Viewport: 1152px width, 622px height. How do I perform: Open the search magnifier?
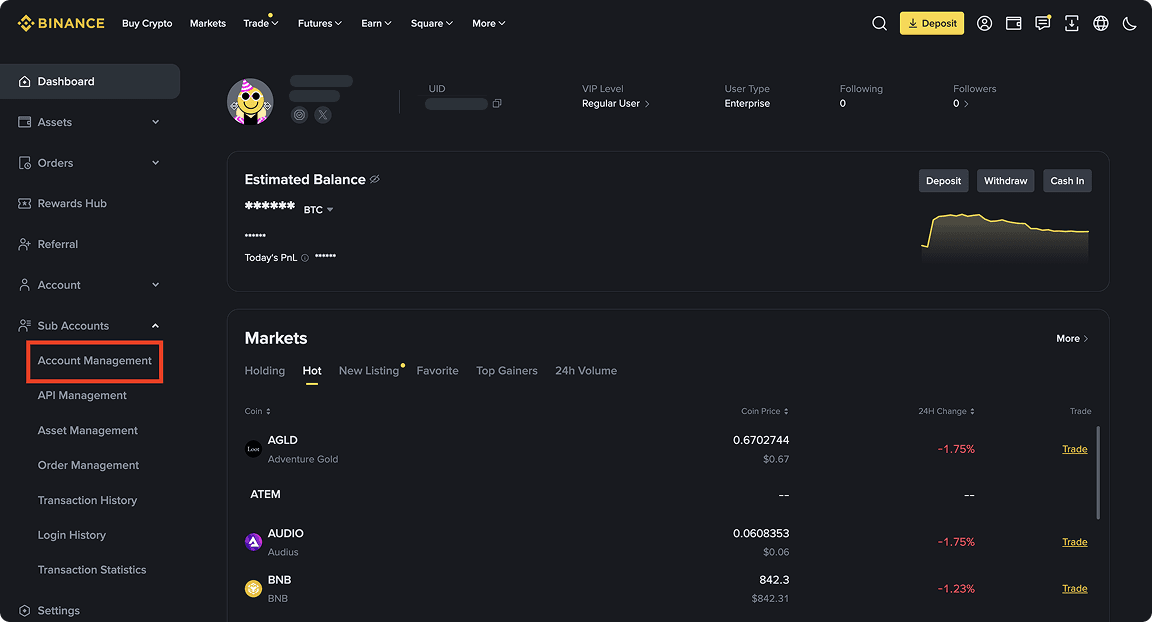pos(878,23)
